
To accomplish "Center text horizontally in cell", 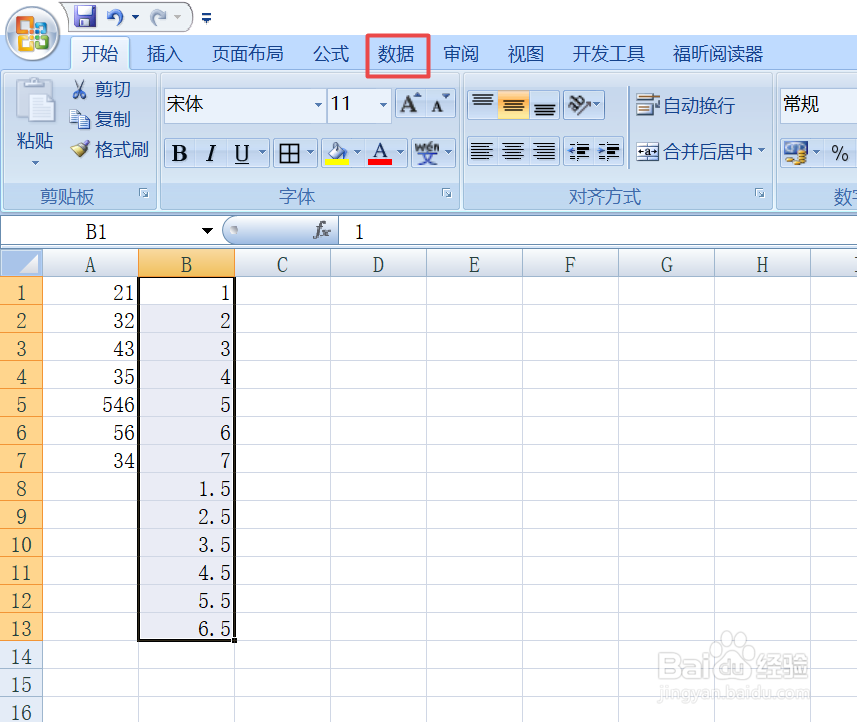I will pos(513,151).
